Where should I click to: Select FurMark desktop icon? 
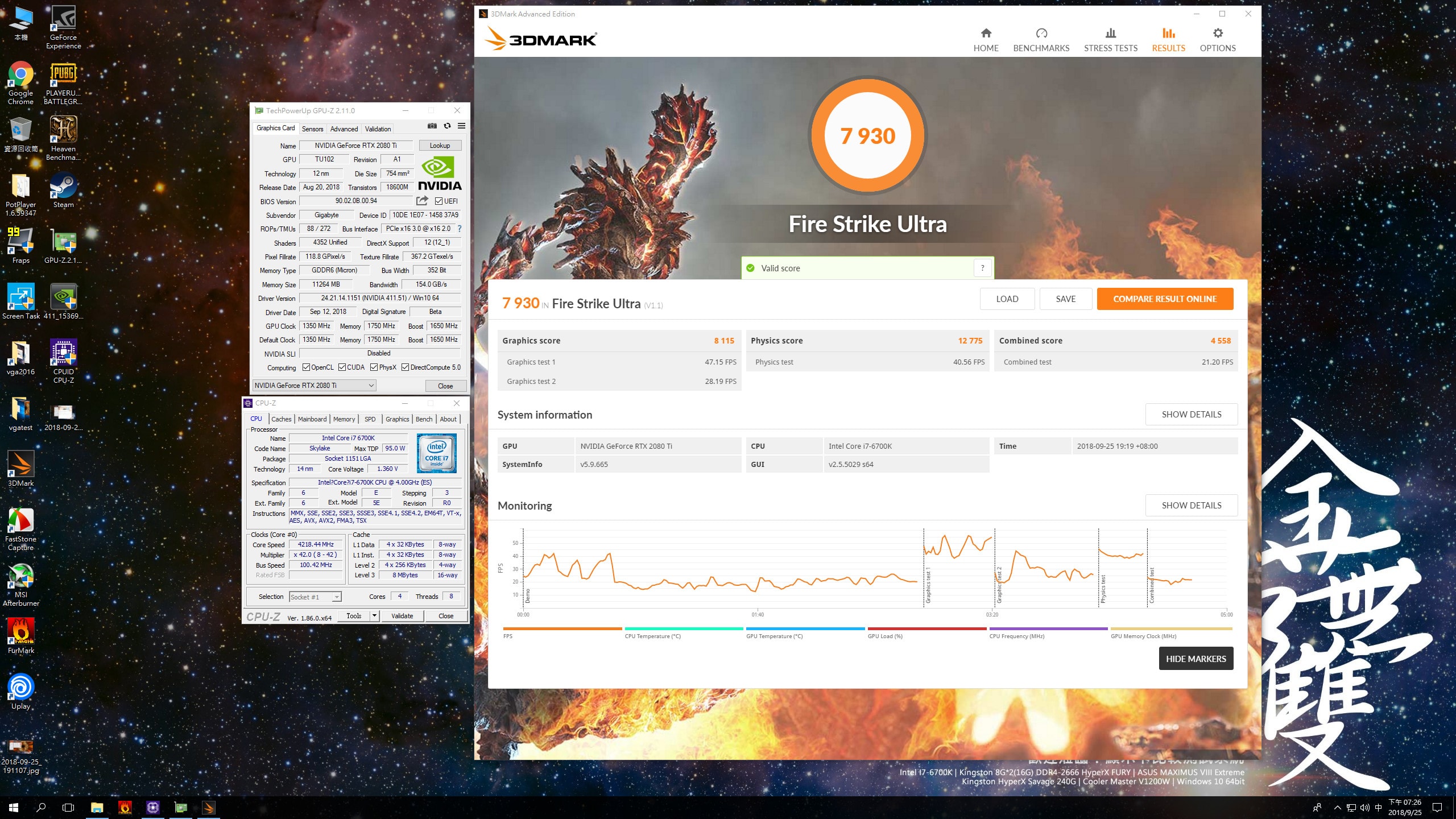(20, 636)
